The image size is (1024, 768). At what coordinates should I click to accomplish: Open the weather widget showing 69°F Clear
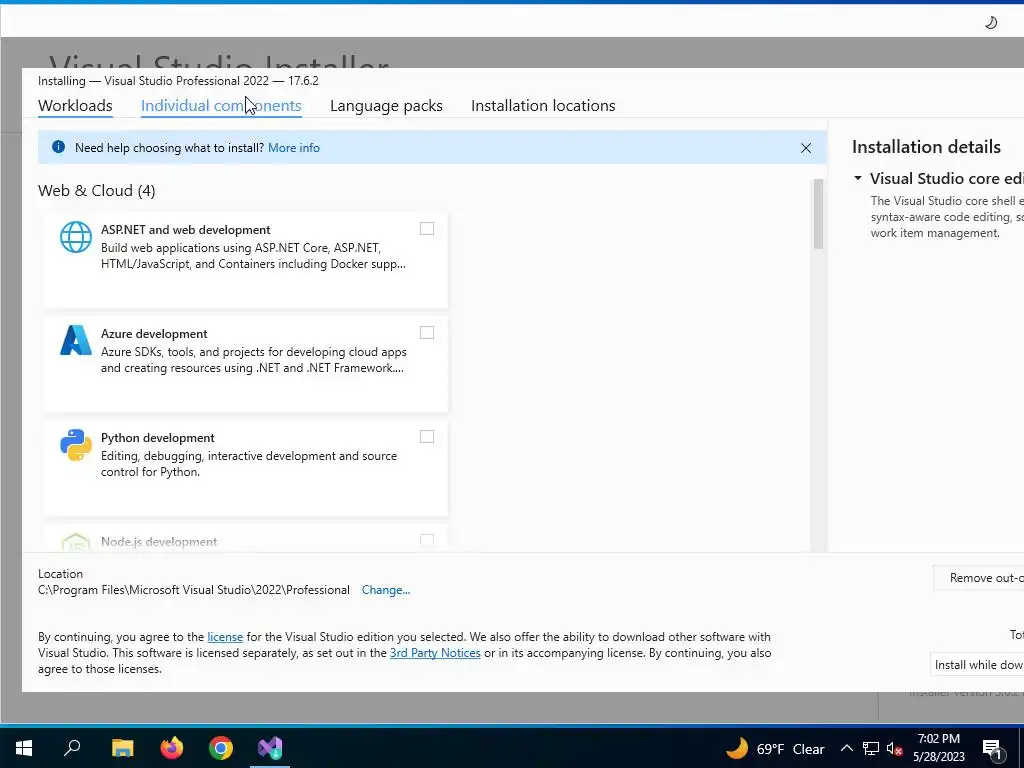775,748
